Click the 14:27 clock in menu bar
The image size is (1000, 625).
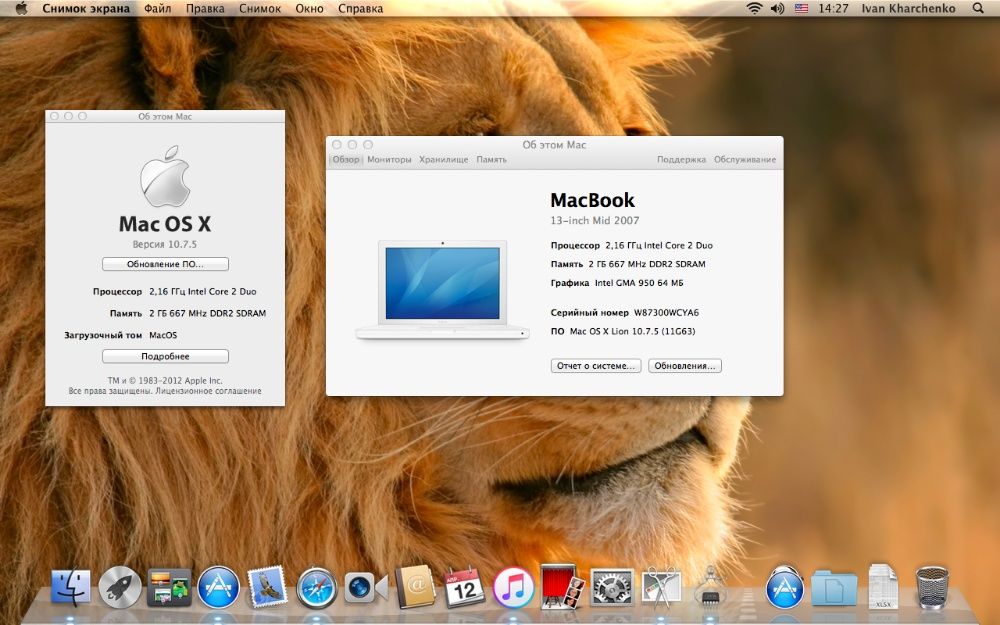[834, 8]
